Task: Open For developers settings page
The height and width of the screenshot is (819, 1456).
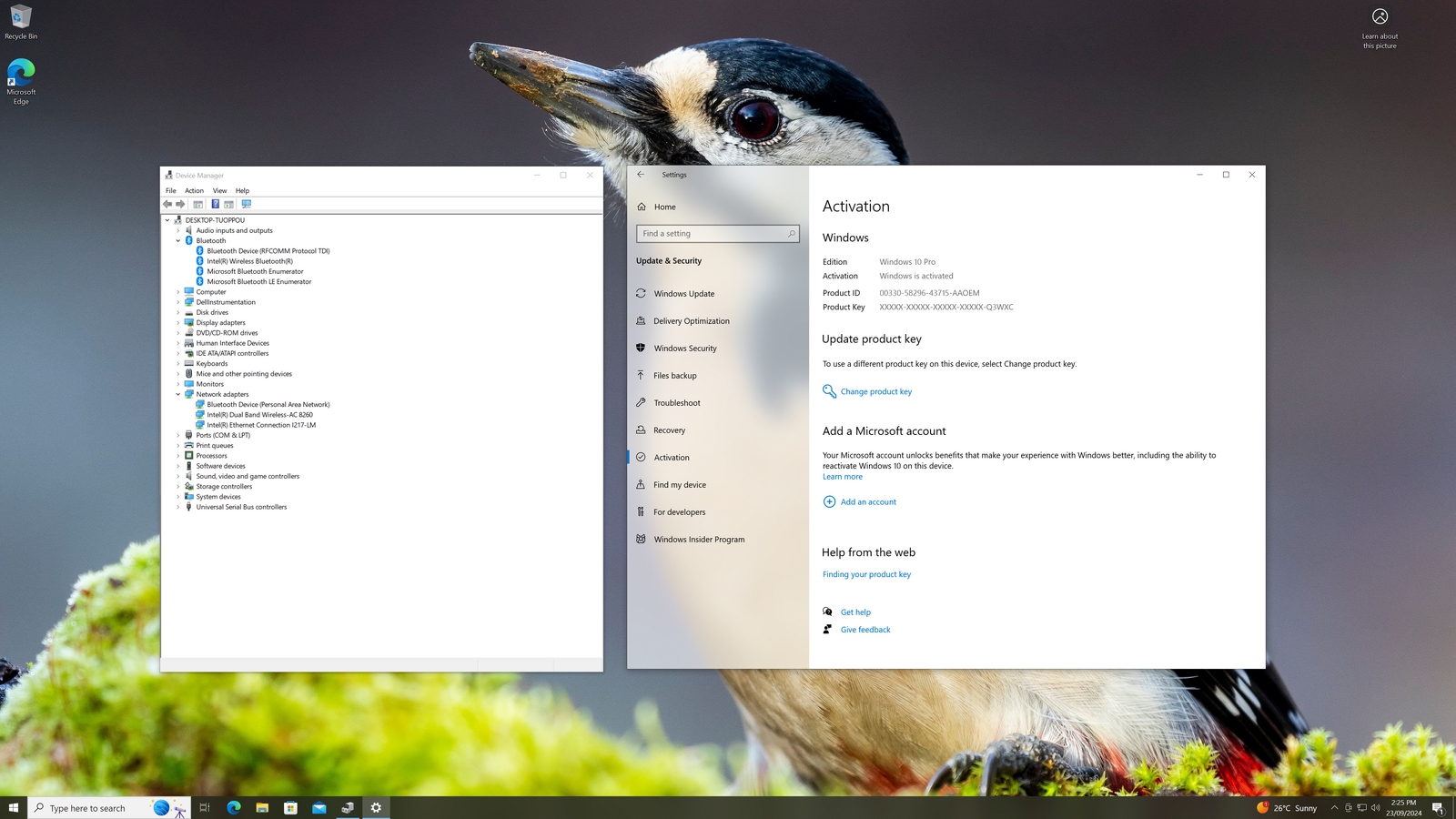Action: tap(679, 512)
